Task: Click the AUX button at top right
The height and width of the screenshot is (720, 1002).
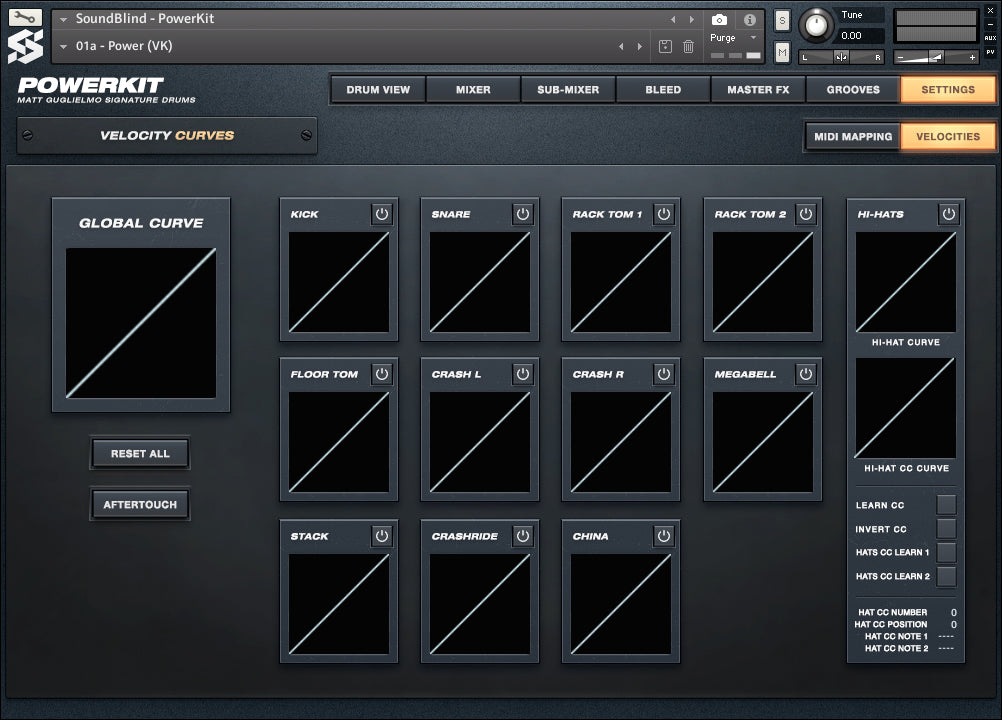Action: (990, 38)
